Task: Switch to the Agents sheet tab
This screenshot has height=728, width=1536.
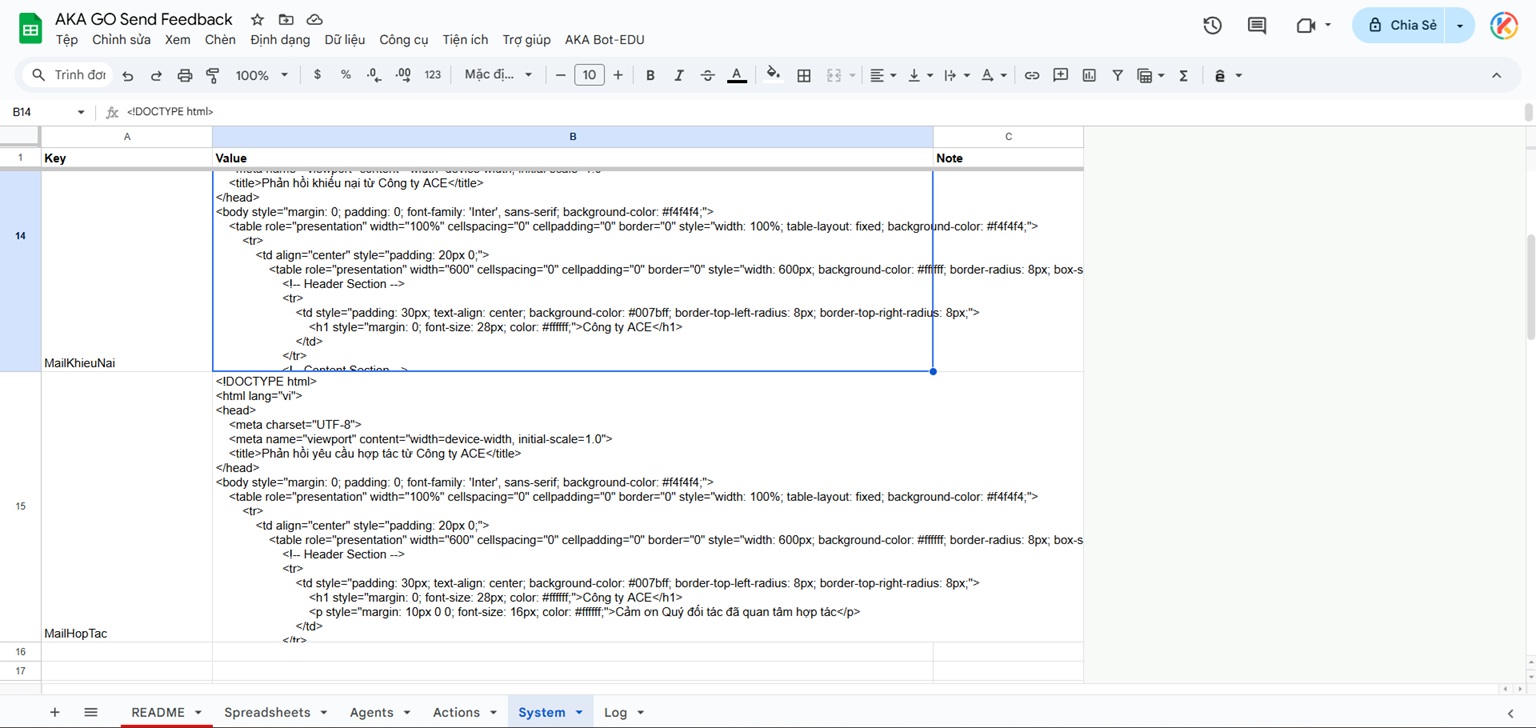Action: click(371, 712)
